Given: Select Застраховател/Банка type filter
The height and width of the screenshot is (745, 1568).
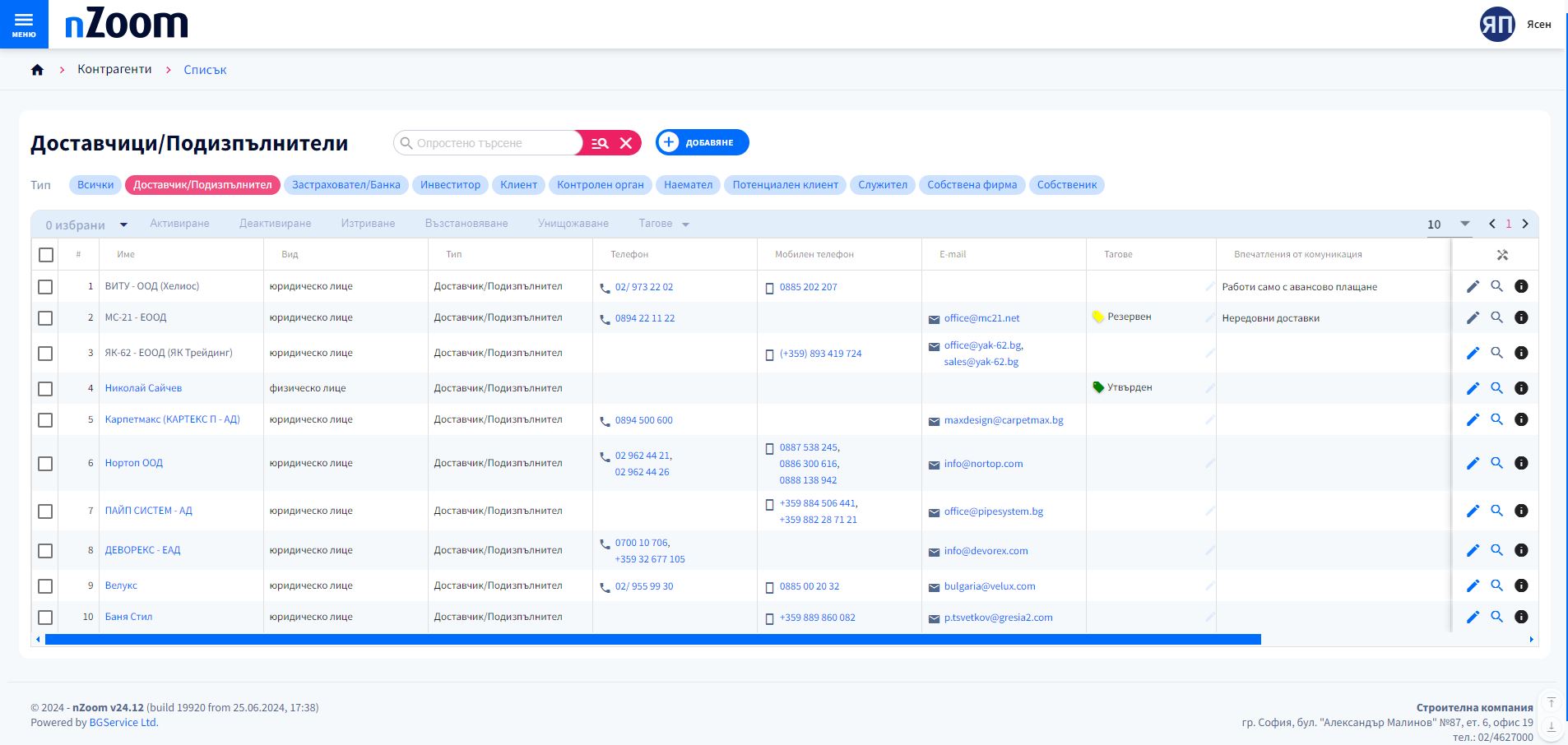Looking at the screenshot, I should (346, 185).
